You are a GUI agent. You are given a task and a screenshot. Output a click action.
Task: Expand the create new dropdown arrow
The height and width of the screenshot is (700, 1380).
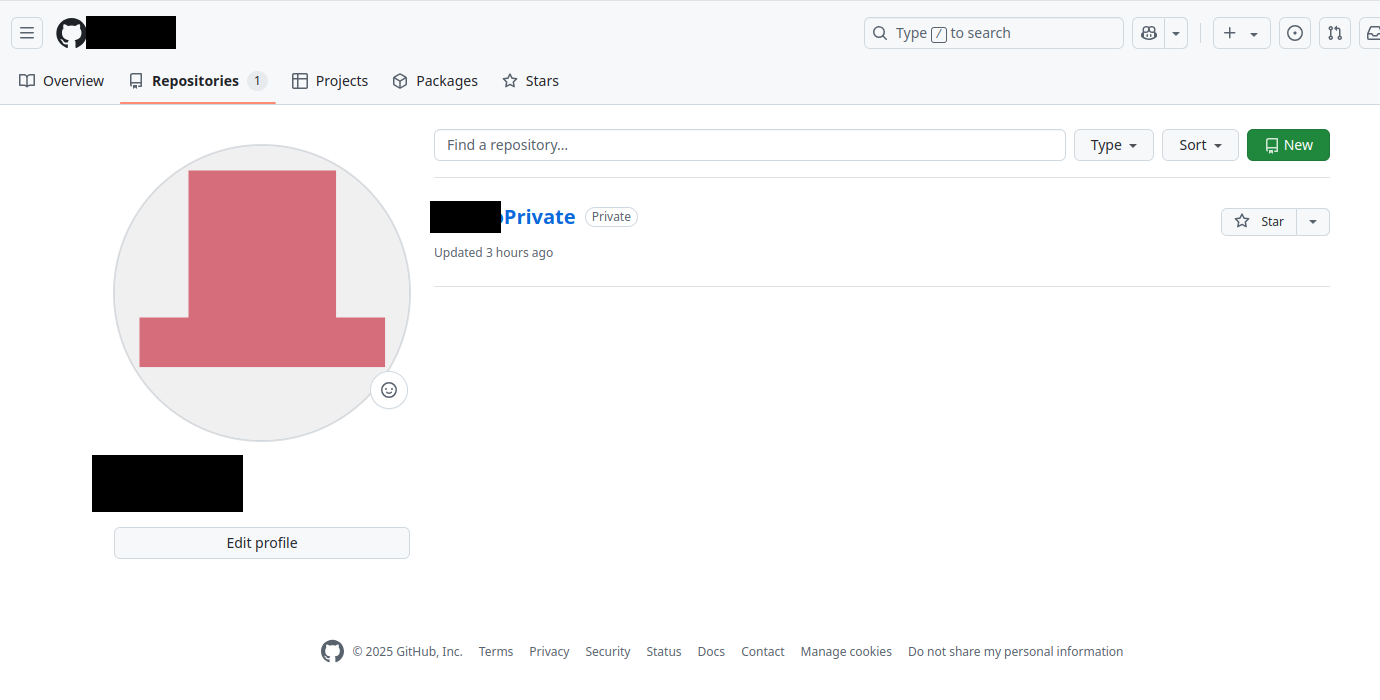1255,32
